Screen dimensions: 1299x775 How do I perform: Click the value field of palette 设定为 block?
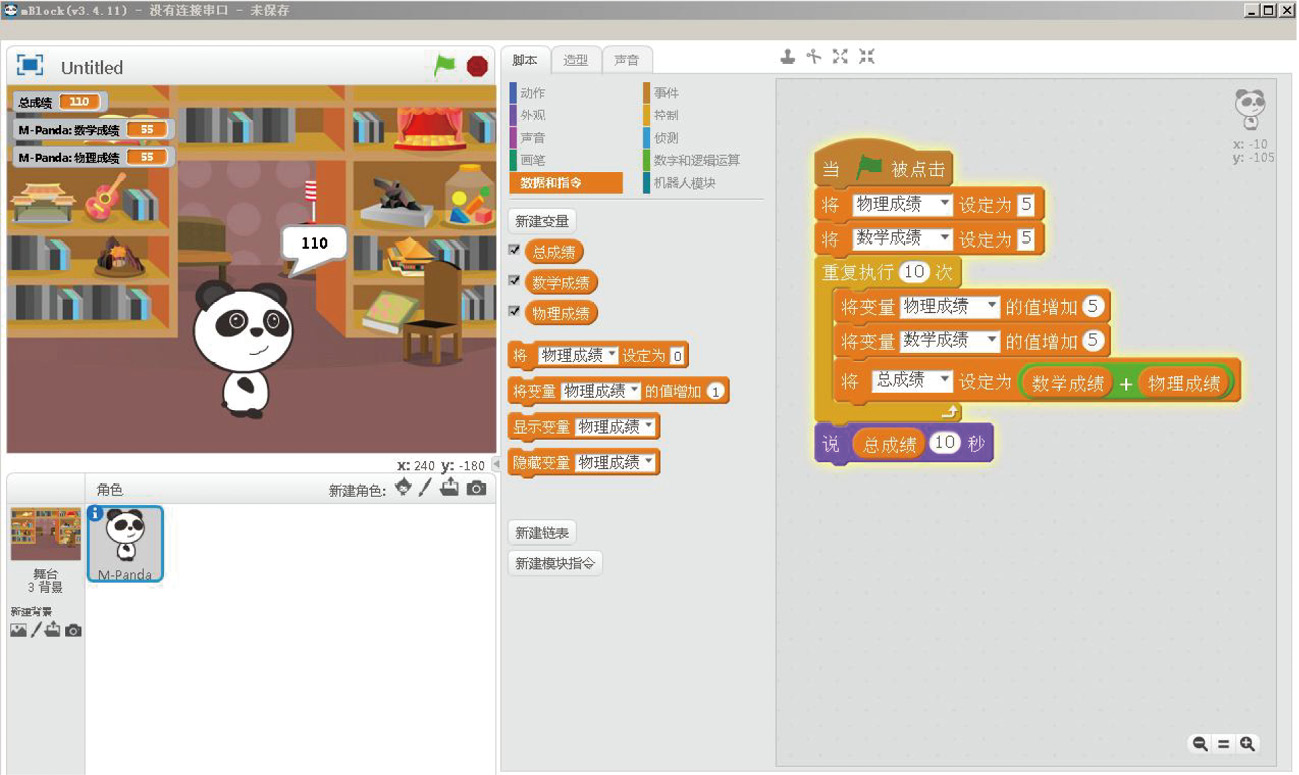coord(677,356)
